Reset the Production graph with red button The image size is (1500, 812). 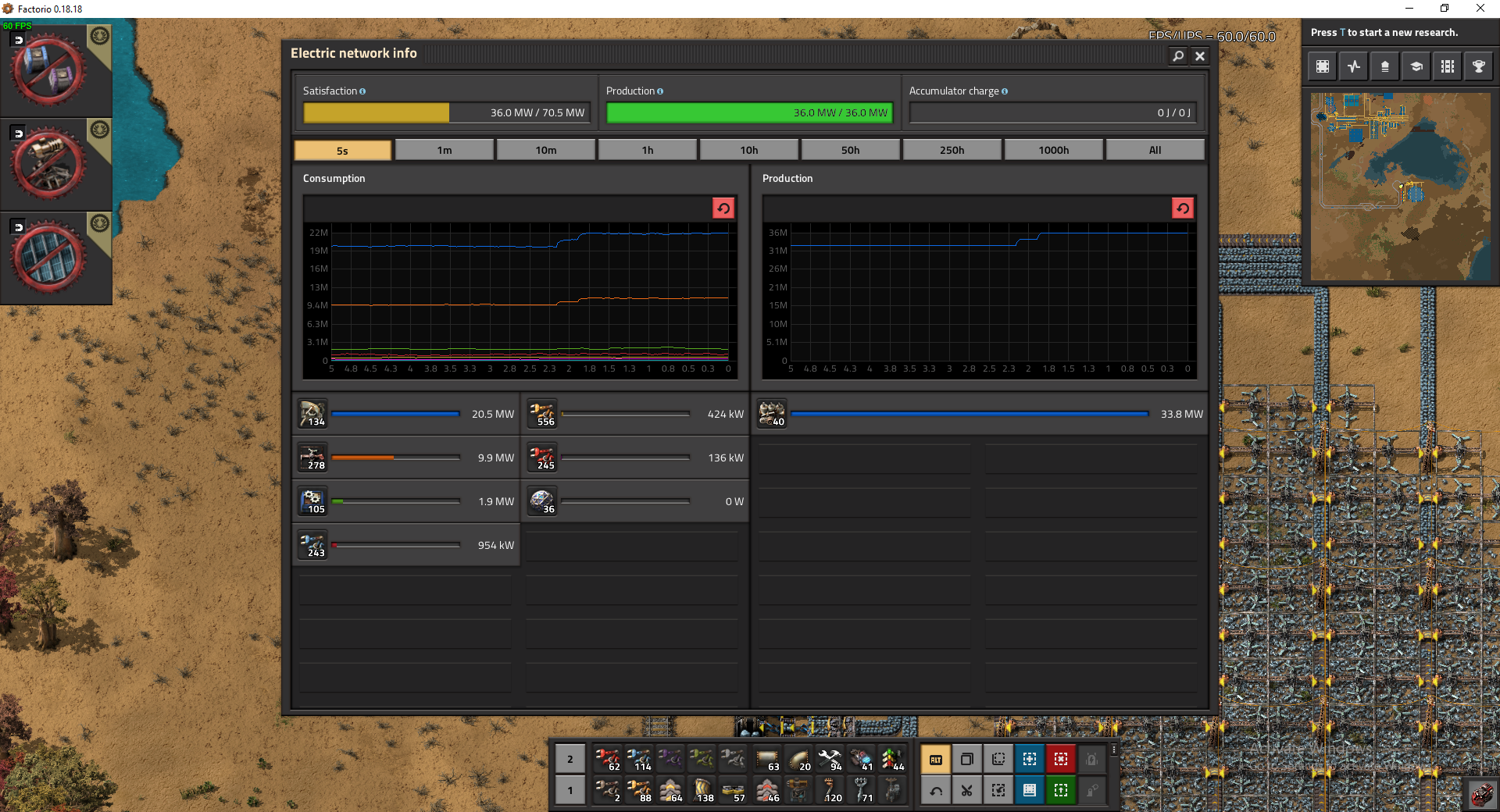1183,208
